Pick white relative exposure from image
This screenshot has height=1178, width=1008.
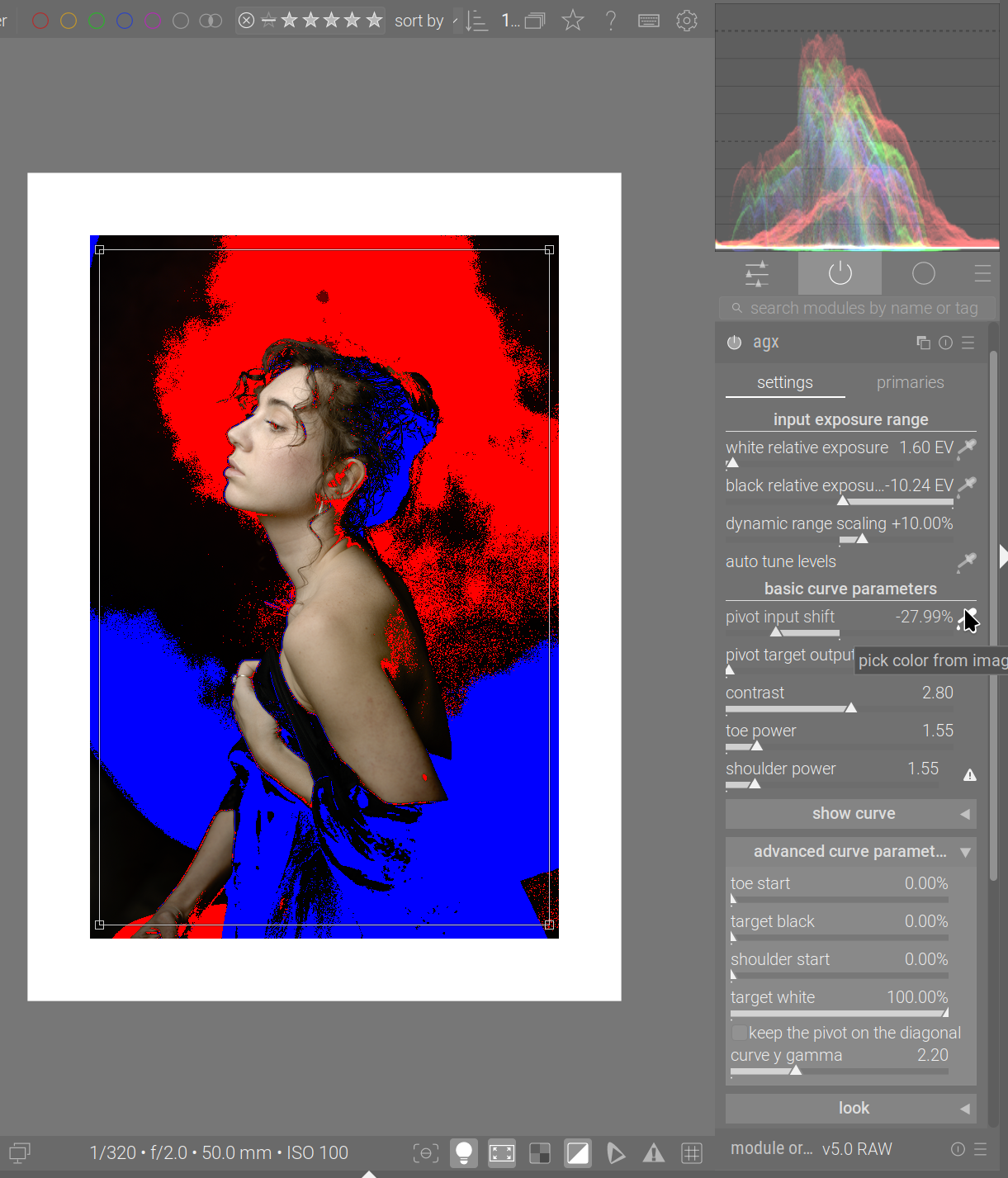967,448
